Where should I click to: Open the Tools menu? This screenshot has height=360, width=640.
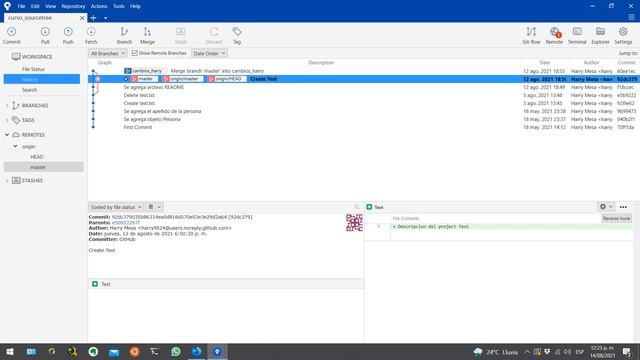point(119,6)
